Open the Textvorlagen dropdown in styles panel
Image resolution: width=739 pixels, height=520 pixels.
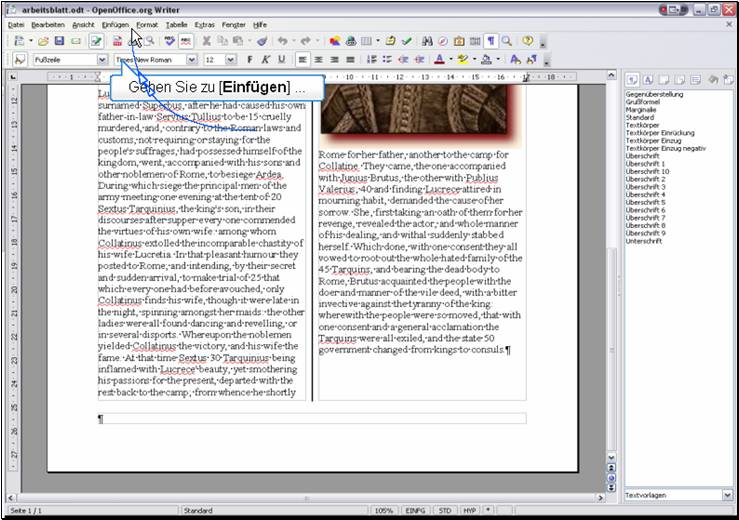[x=727, y=495]
